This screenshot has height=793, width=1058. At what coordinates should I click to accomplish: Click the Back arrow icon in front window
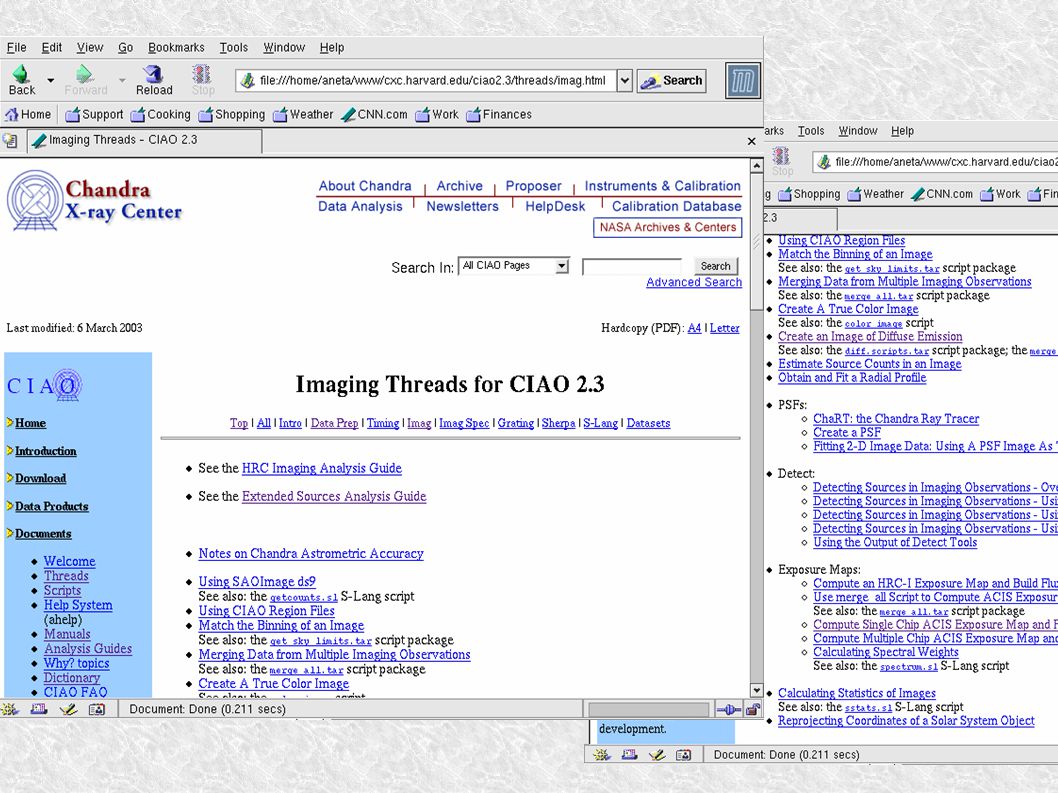(22, 74)
